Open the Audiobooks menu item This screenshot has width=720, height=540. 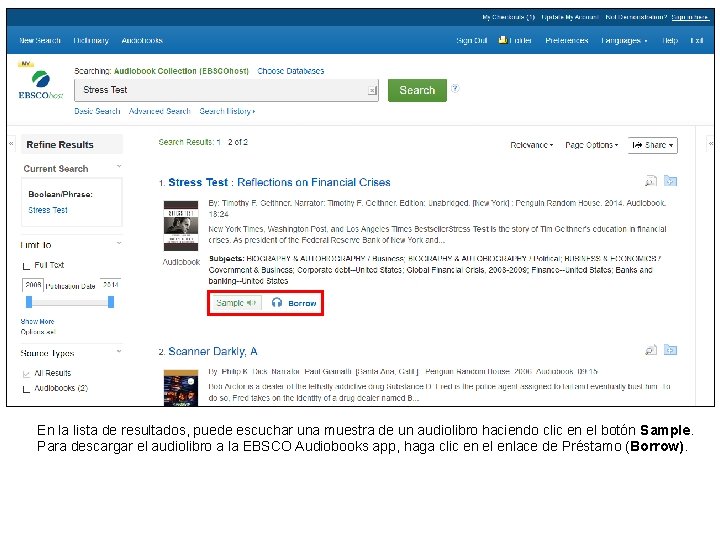[142, 40]
